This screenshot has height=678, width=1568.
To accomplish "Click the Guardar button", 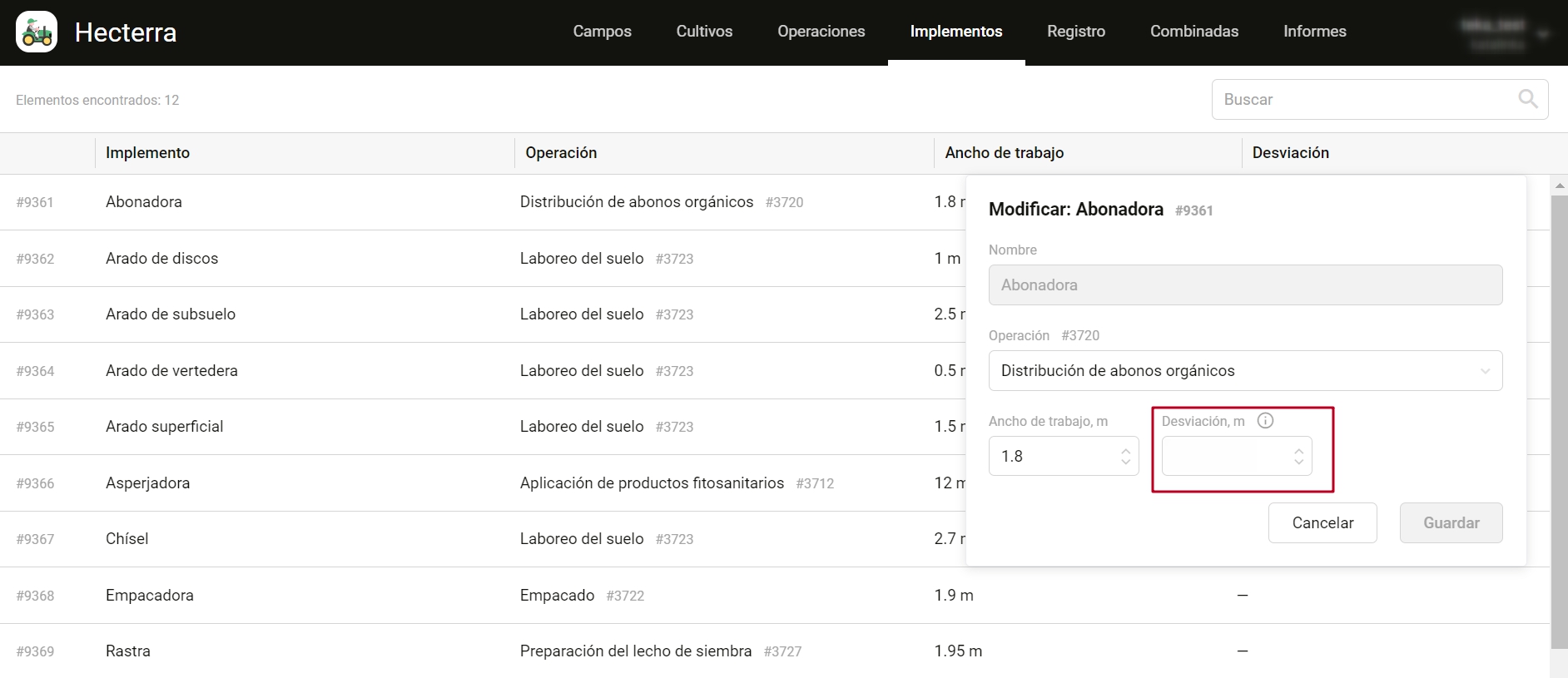I will [1451, 522].
